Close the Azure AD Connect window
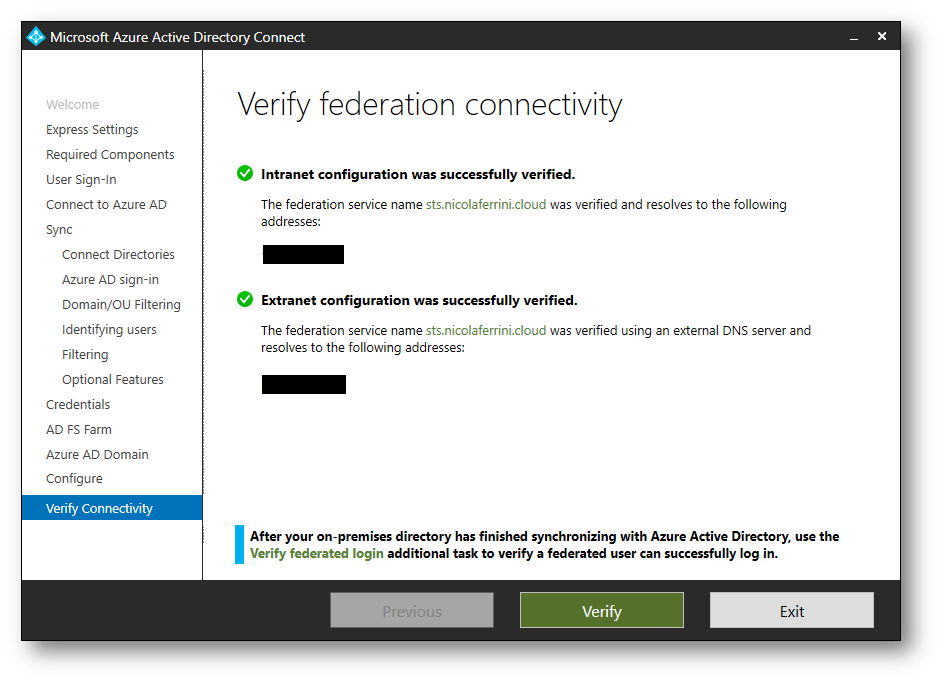943x683 pixels. (882, 36)
